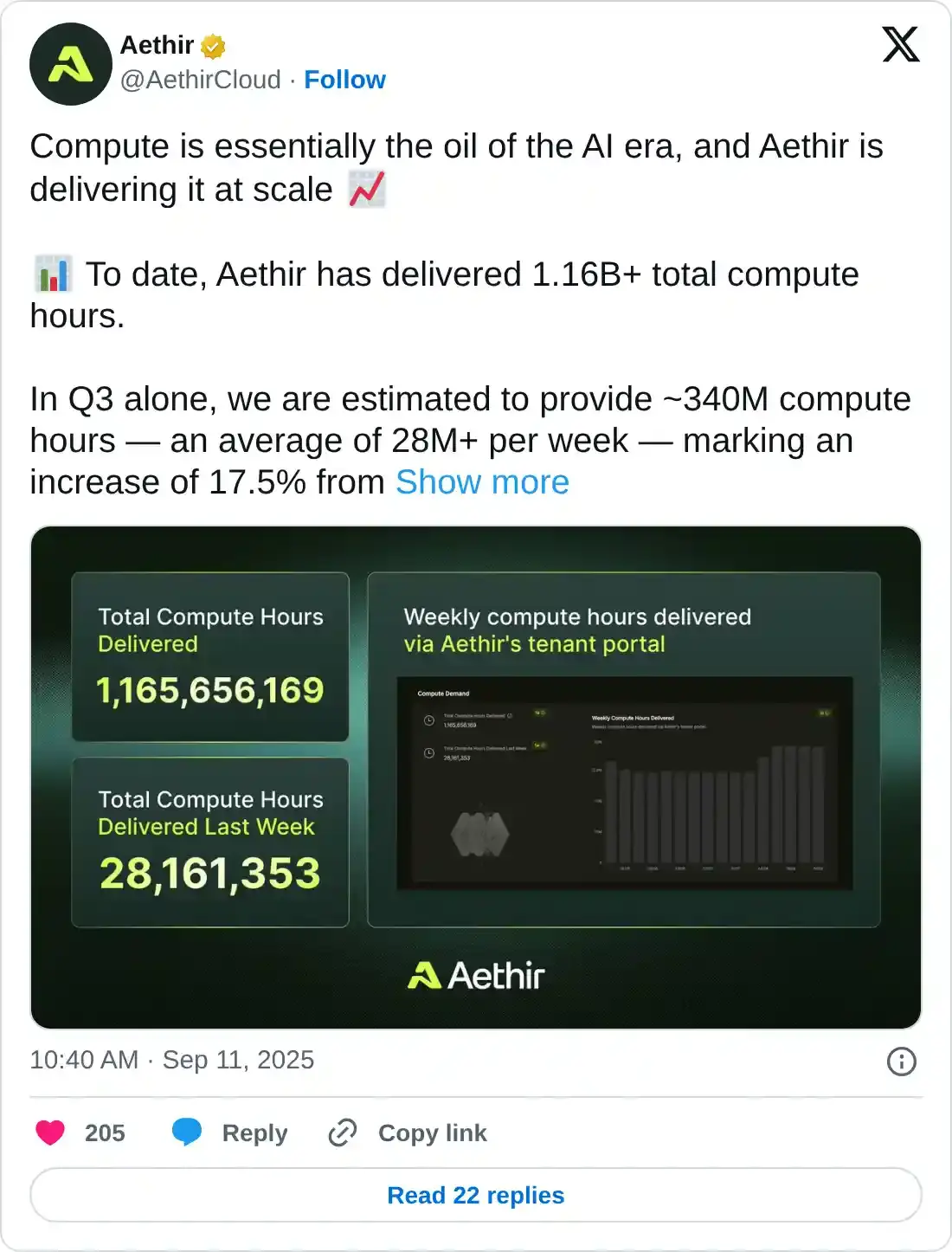The image size is (952, 1252).
Task: Like the post via the heart icon
Action: [x=52, y=1132]
